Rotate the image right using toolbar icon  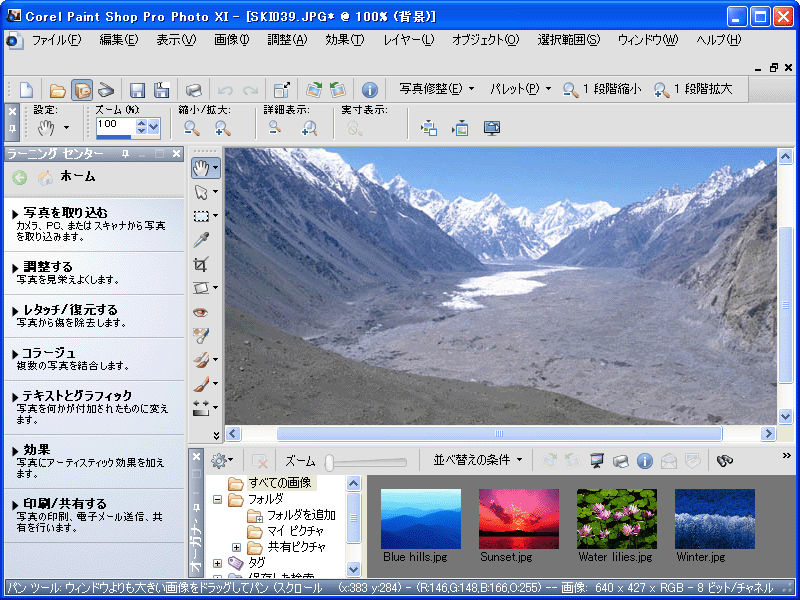pyautogui.click(x=314, y=90)
